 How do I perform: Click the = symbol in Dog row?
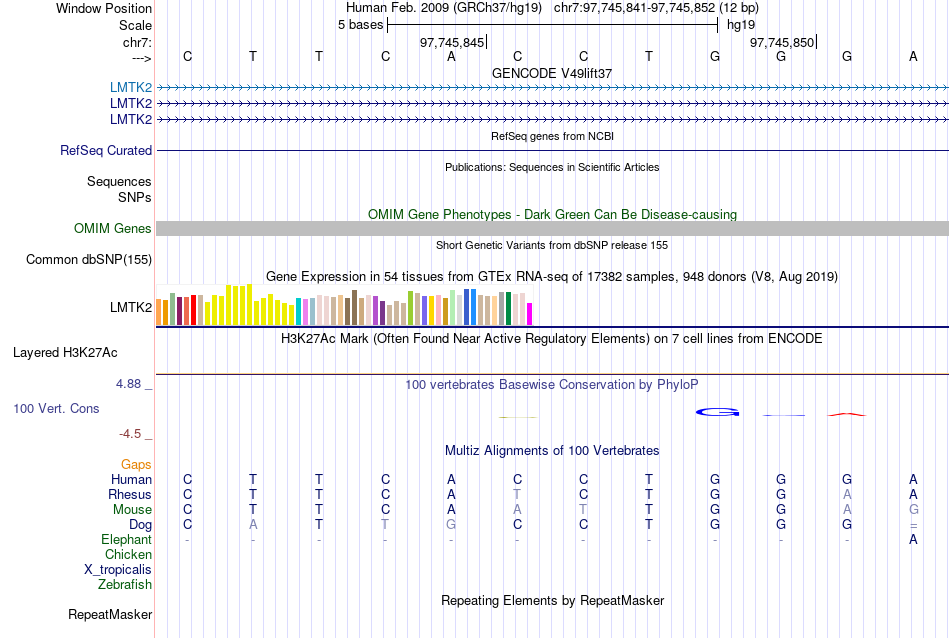point(914,526)
